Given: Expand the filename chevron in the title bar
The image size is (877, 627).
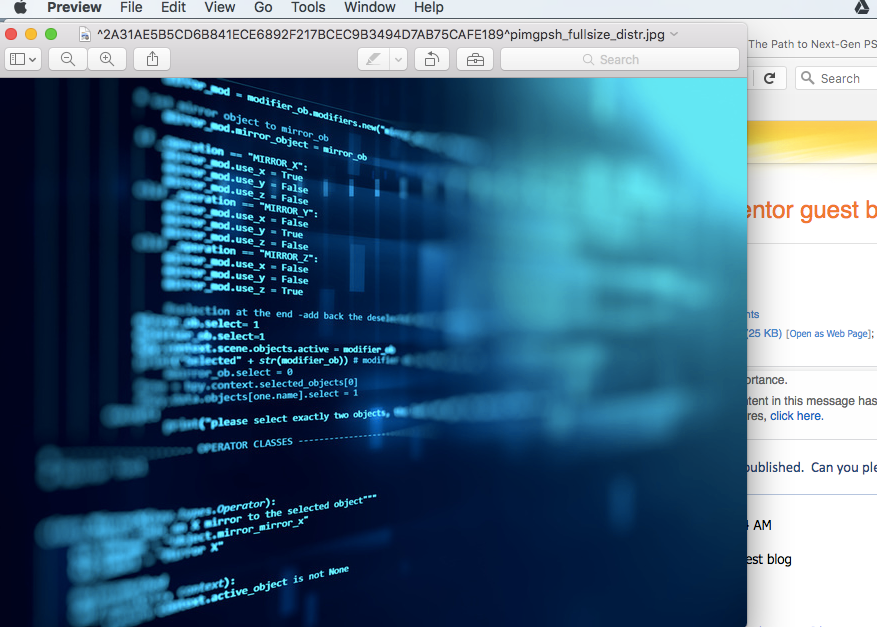Looking at the screenshot, I should pyautogui.click(x=675, y=33).
